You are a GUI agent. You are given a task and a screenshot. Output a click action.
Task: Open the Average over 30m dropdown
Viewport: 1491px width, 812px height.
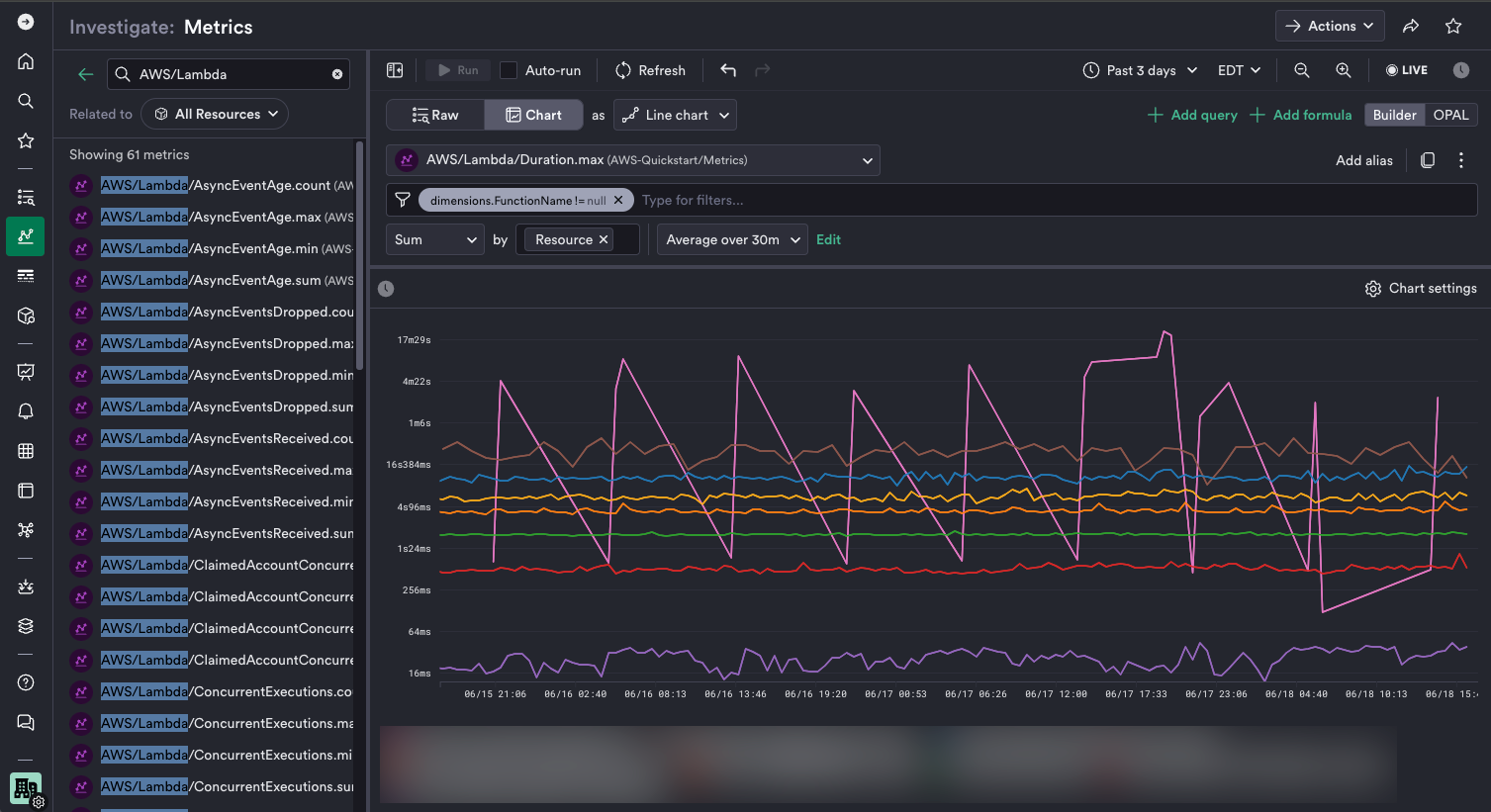732,239
